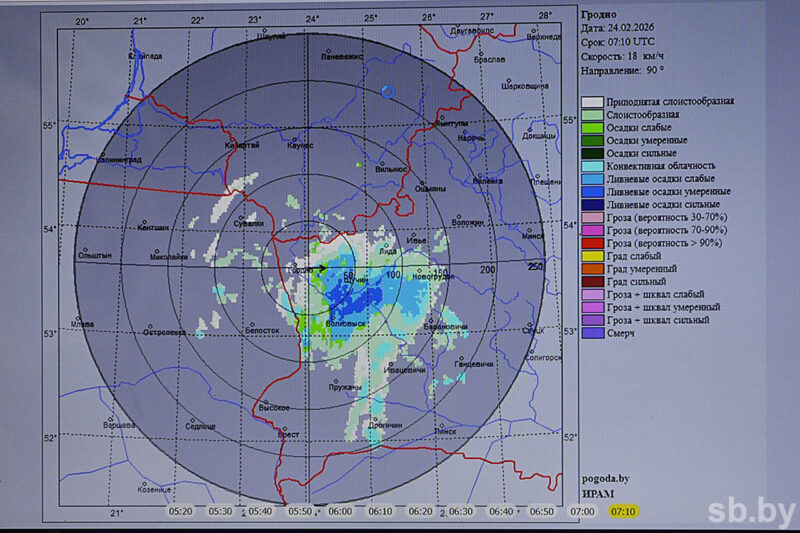Select the 06:00 time frame

point(340,511)
